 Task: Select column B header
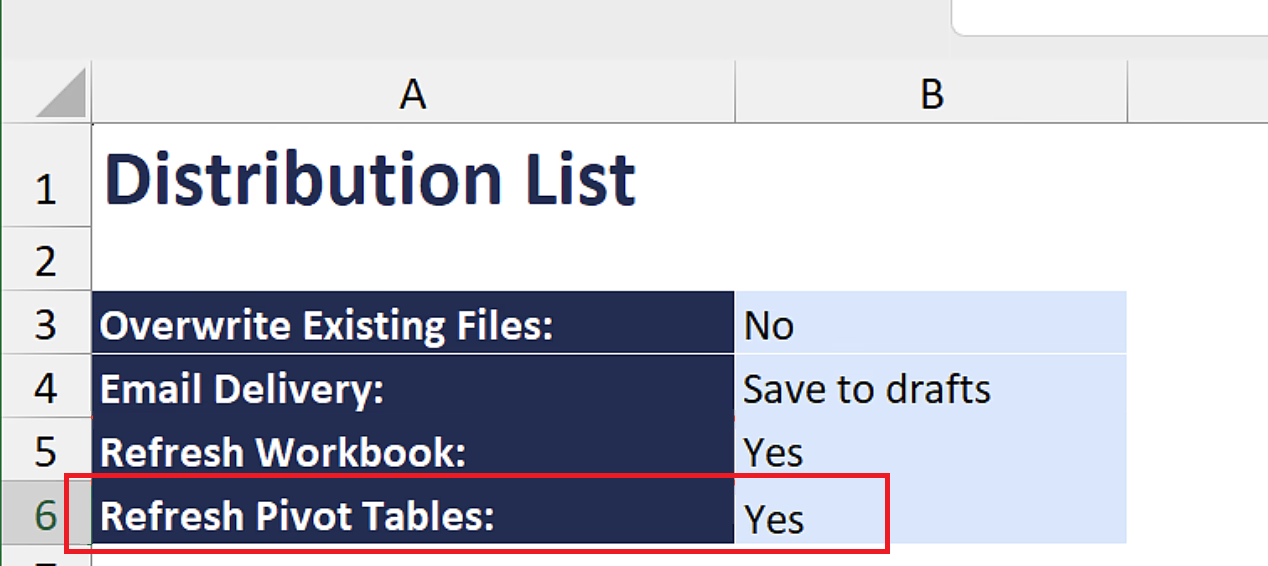(x=931, y=94)
